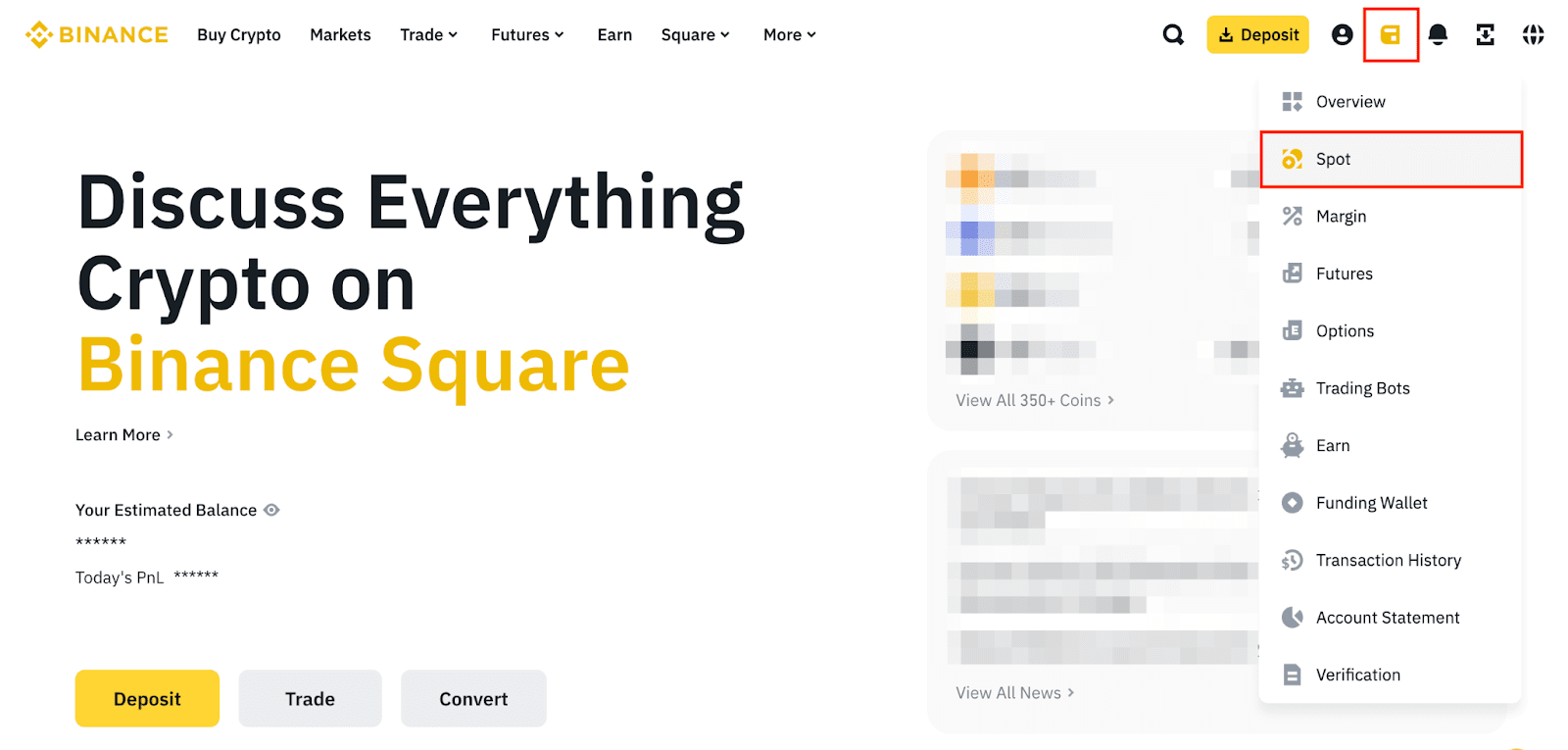The height and width of the screenshot is (750, 1568).
Task: Open View All 350+ Coins link
Action: pos(1034,400)
